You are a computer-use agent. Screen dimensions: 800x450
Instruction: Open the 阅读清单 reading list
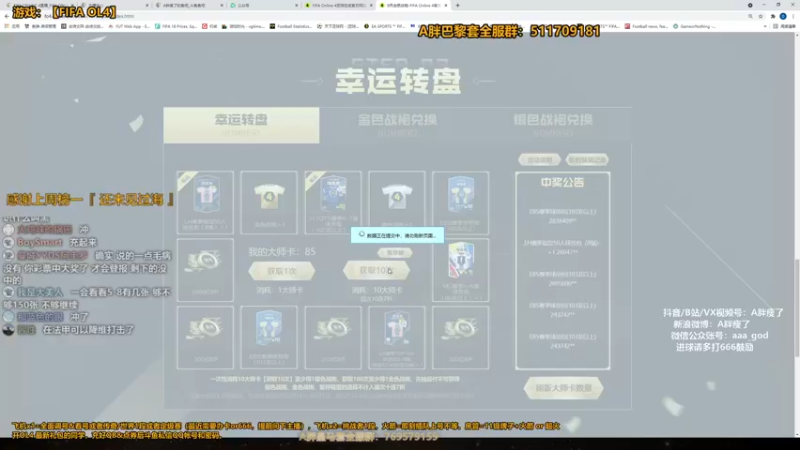[x=785, y=26]
